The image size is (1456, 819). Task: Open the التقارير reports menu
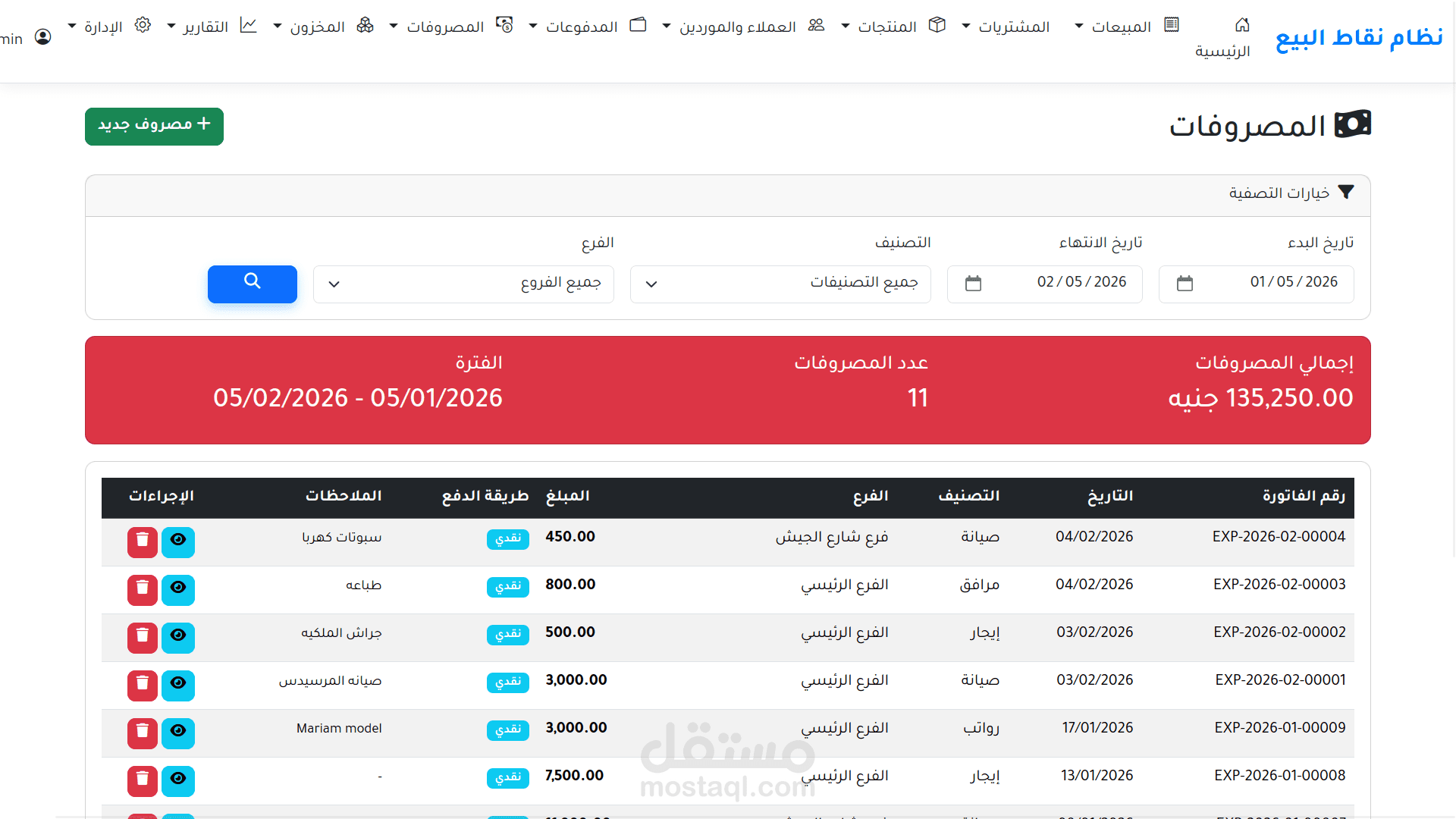(205, 27)
